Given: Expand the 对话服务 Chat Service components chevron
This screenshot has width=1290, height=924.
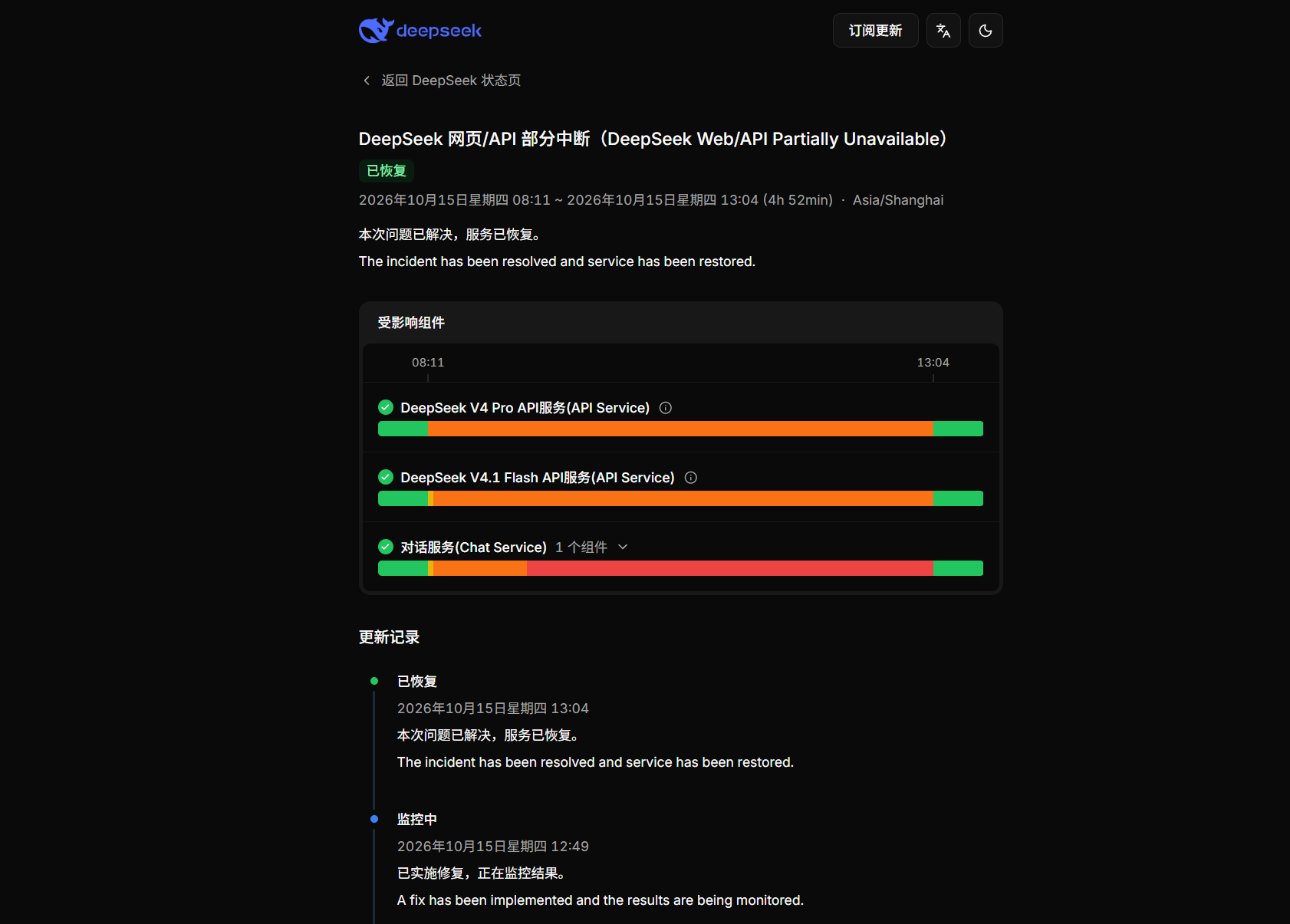Looking at the screenshot, I should (623, 547).
